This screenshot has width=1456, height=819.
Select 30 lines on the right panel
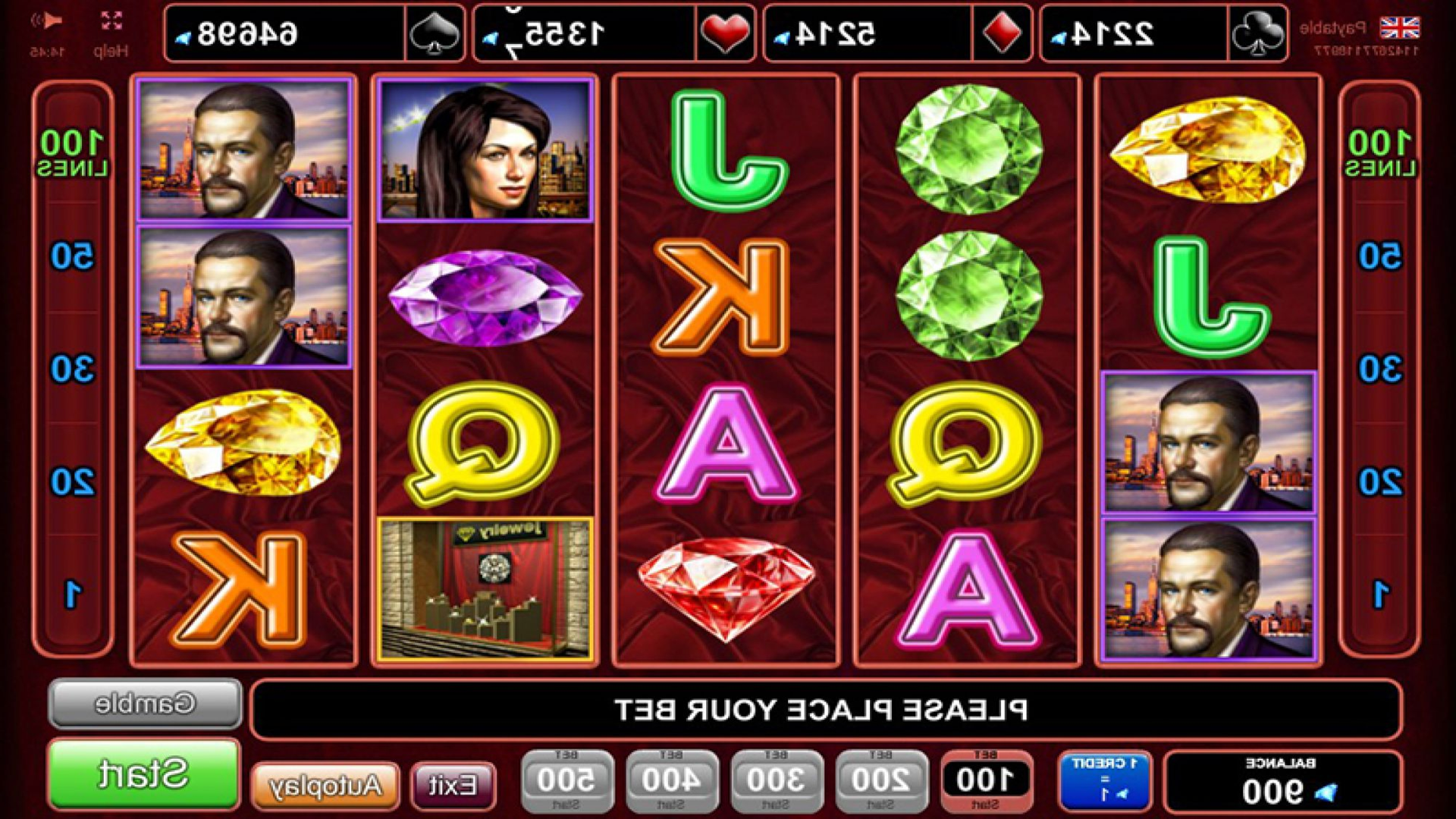1379,369
